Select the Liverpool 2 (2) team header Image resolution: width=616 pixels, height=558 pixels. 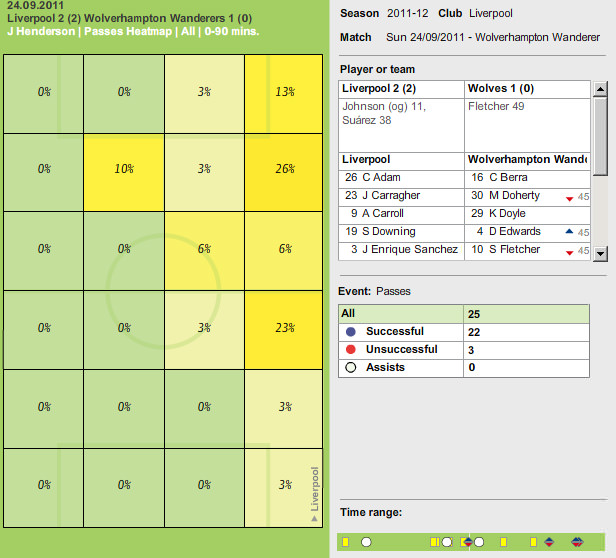point(402,89)
